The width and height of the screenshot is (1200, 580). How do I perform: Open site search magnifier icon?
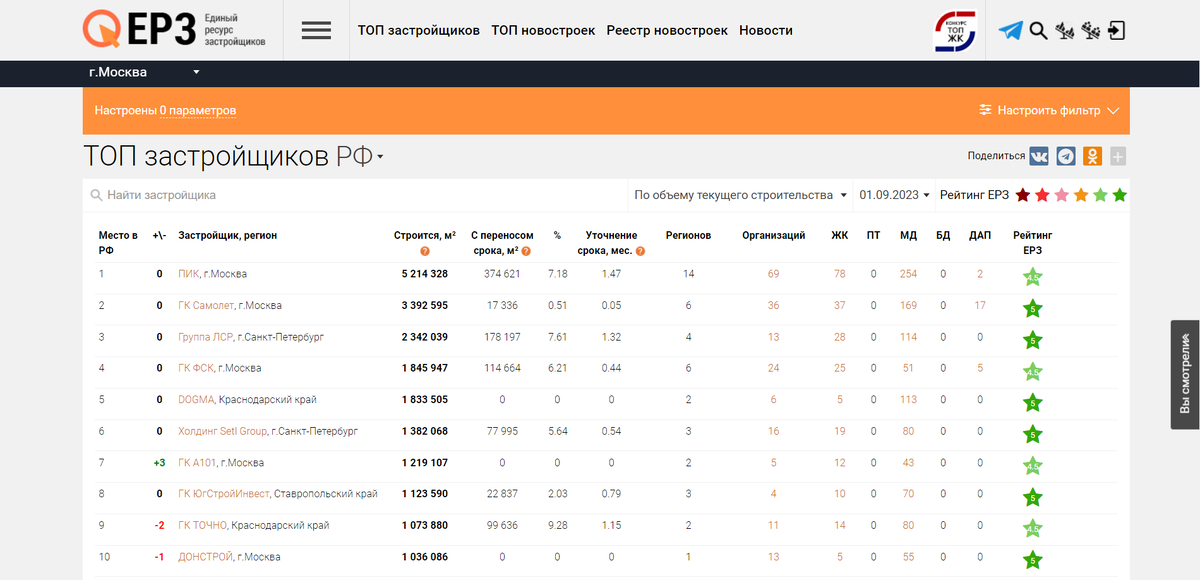click(1038, 31)
